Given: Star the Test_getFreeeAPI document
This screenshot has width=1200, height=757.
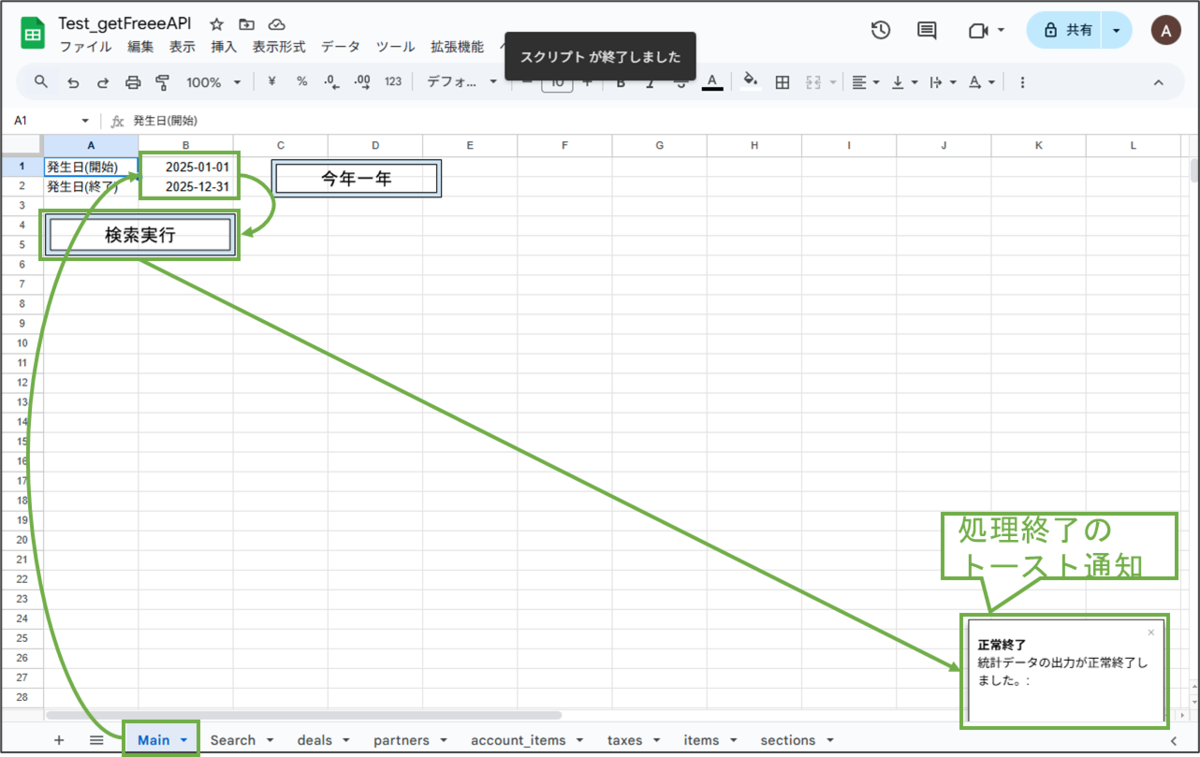Looking at the screenshot, I should (216, 24).
